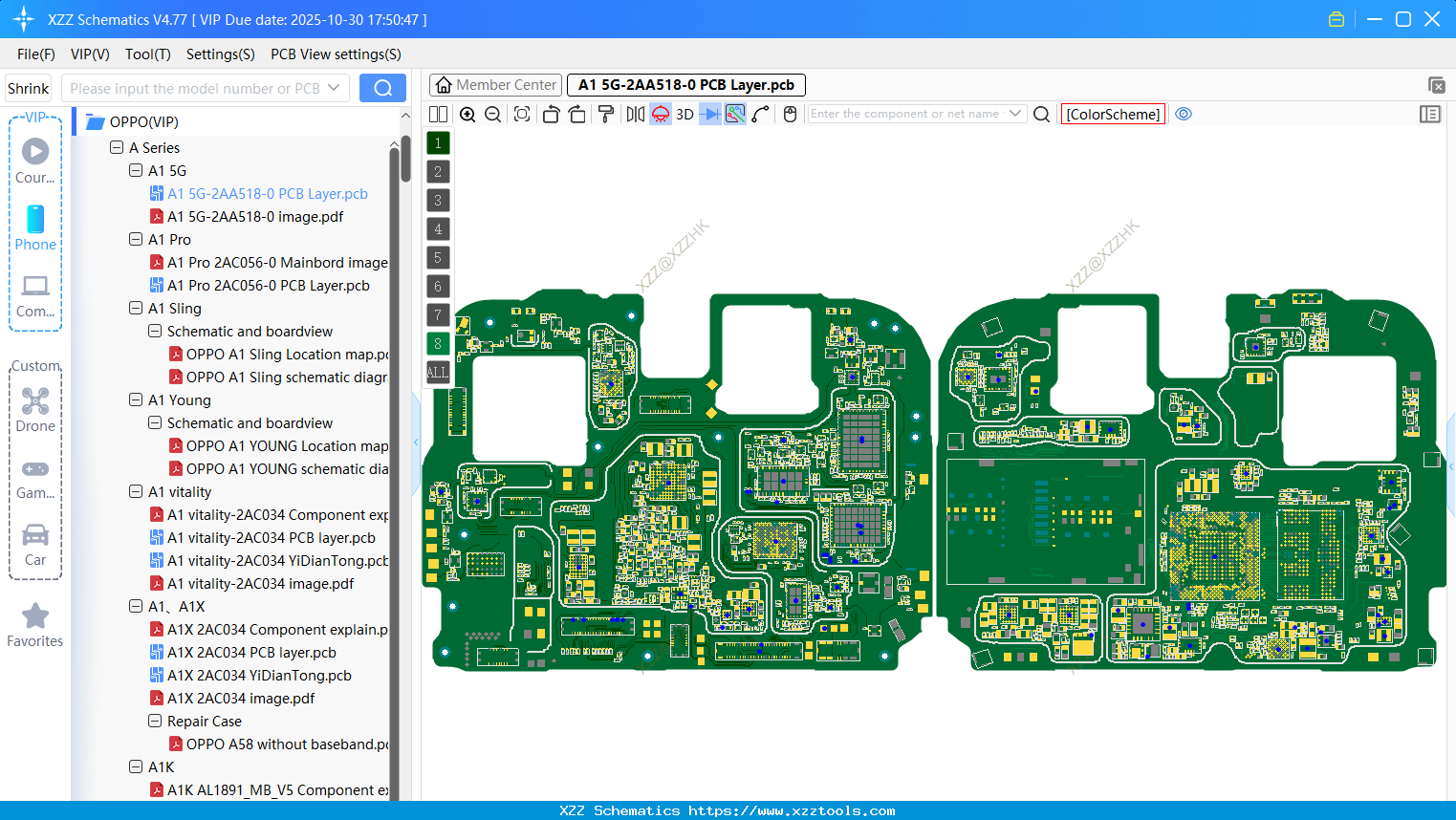Select the curve trace drawing tool
The width and height of the screenshot is (1456, 820).
pyautogui.click(x=760, y=114)
